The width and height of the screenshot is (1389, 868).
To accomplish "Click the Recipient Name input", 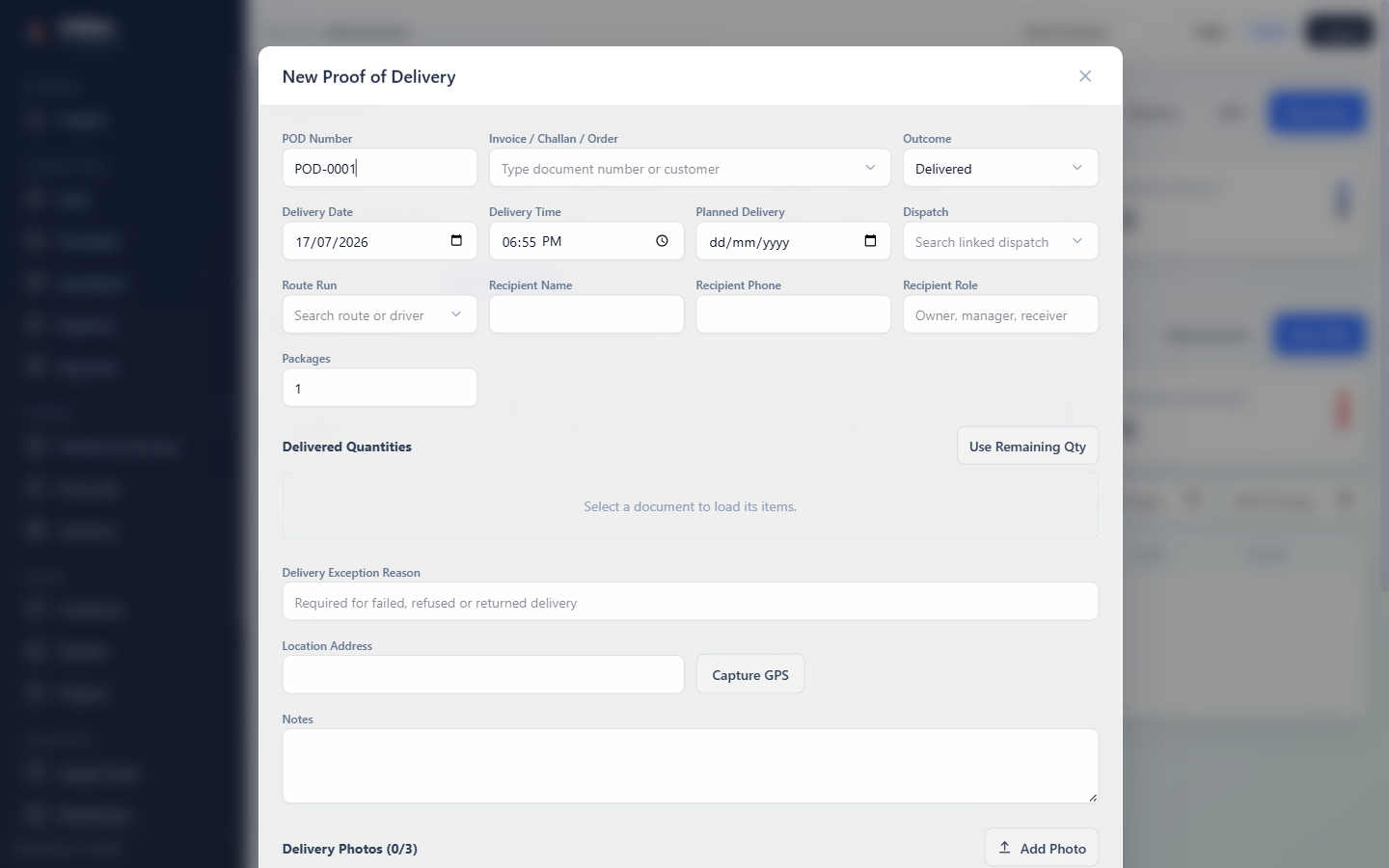I will click(x=586, y=314).
